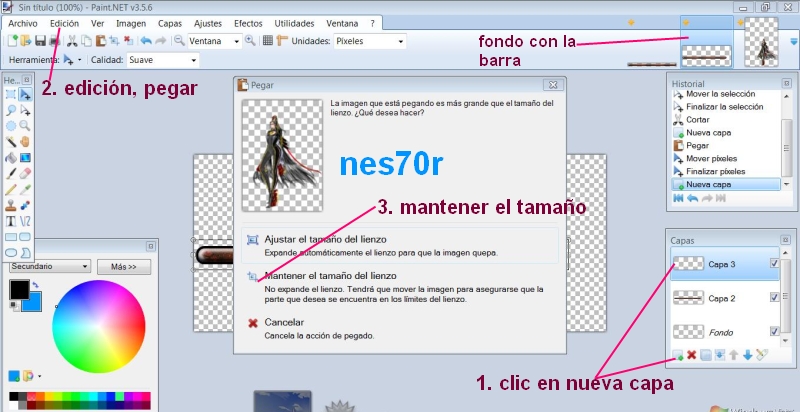Select Cortar entry in Historial

(726, 120)
